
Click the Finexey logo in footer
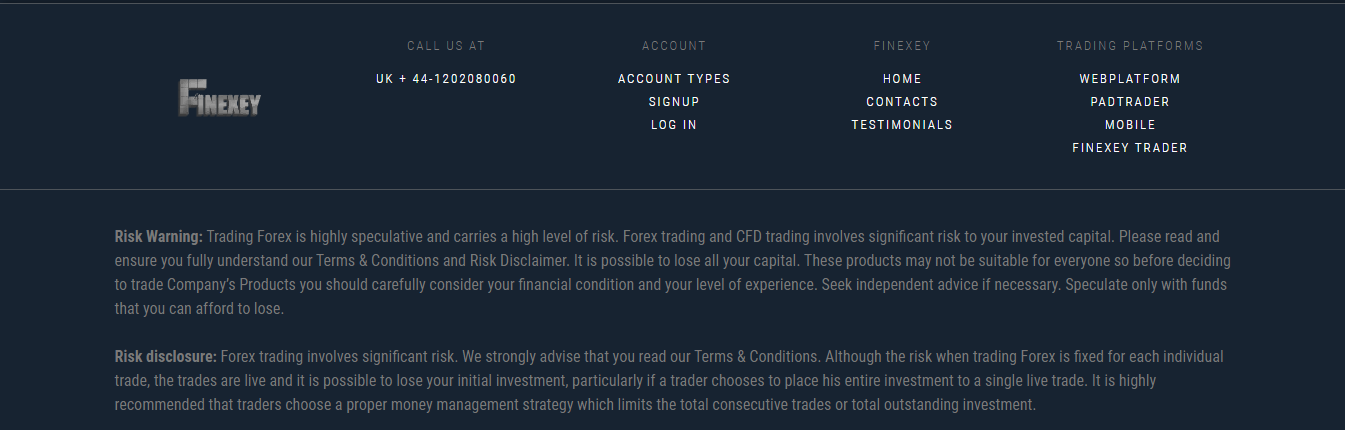coord(220,97)
